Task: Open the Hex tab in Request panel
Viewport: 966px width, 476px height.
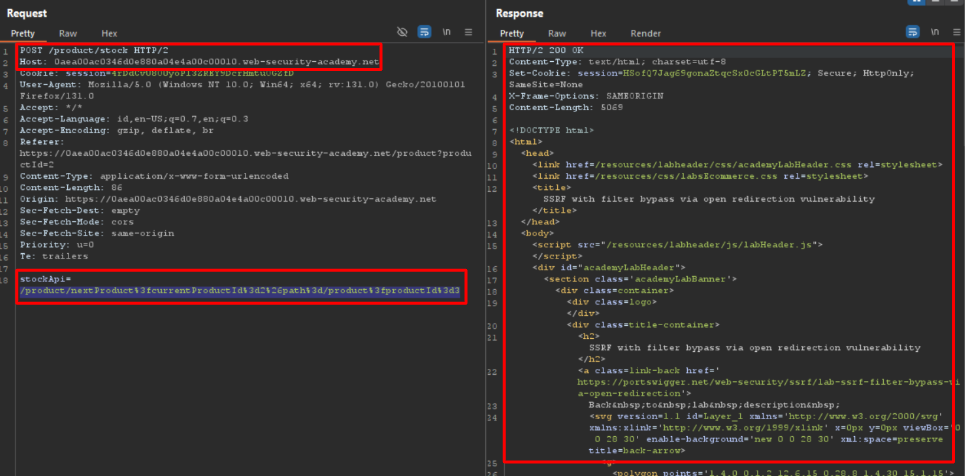Action: (109, 33)
